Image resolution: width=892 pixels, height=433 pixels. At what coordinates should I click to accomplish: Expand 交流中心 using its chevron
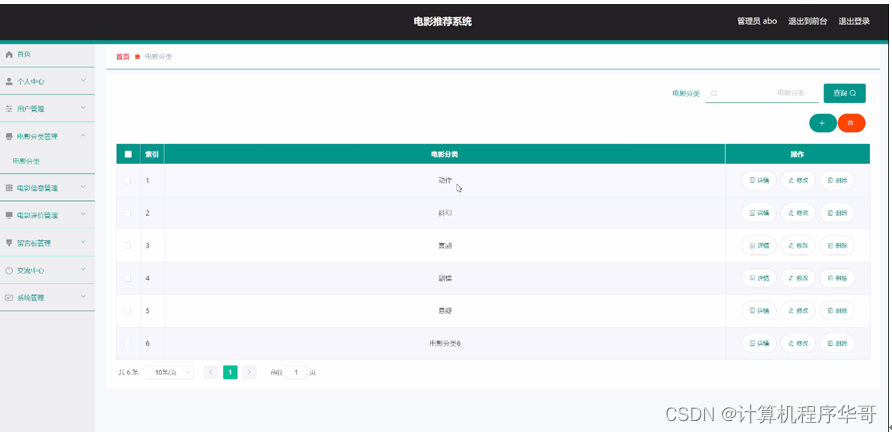[83, 270]
